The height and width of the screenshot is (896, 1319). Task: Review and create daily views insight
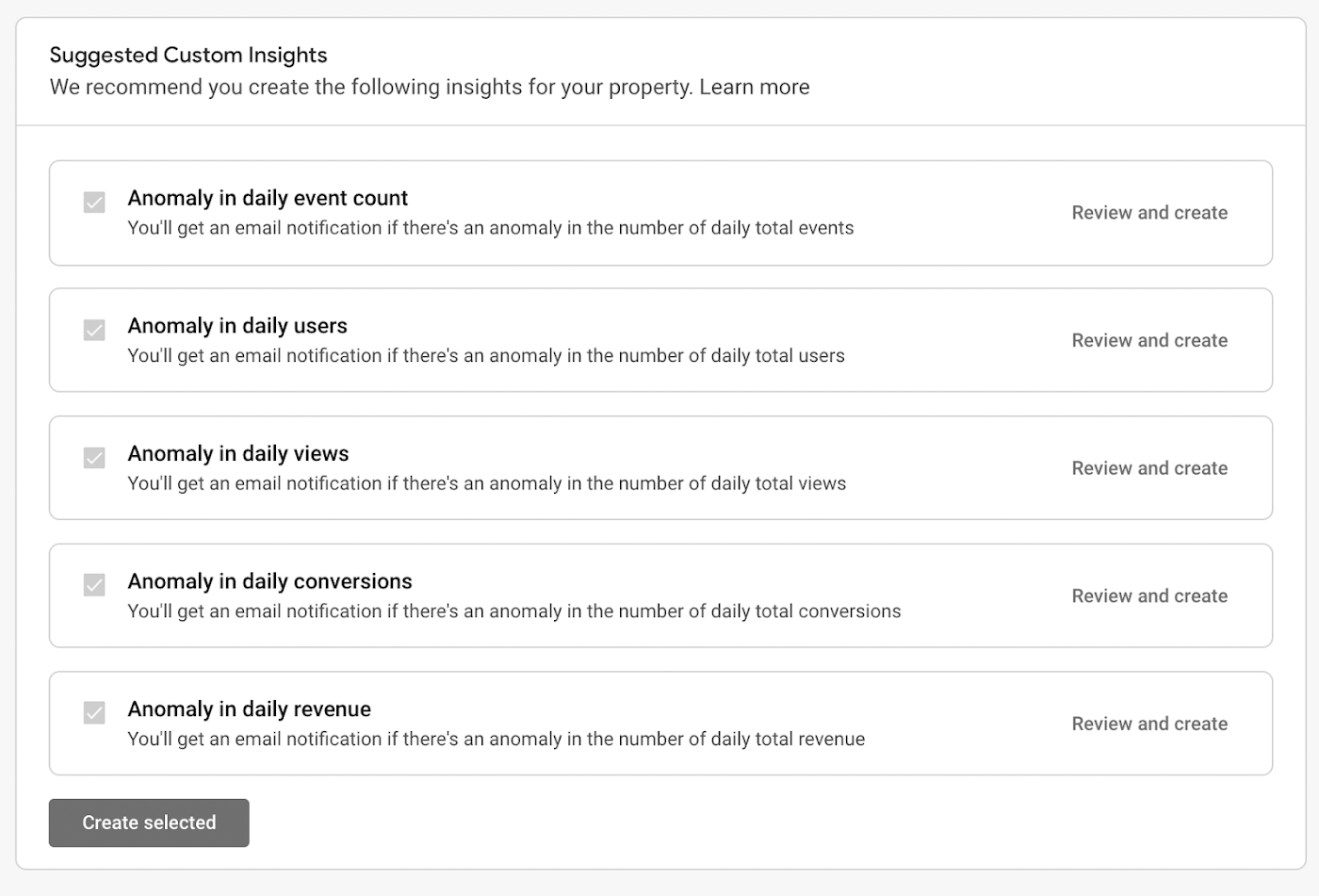(x=1149, y=468)
